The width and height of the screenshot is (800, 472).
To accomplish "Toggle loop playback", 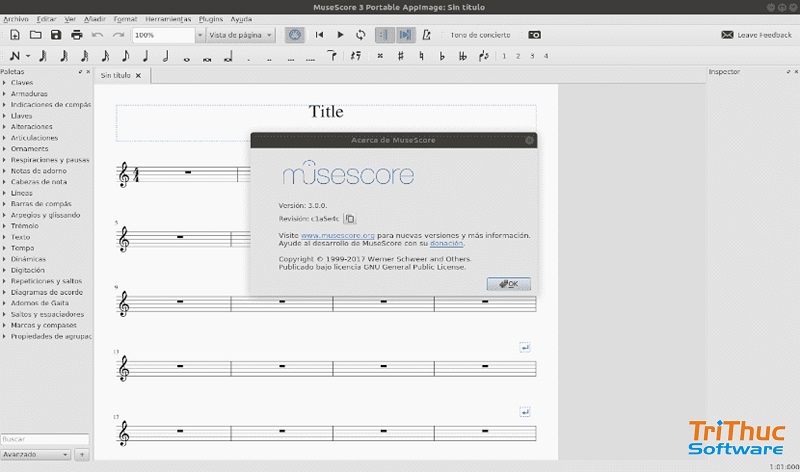I will 361,35.
